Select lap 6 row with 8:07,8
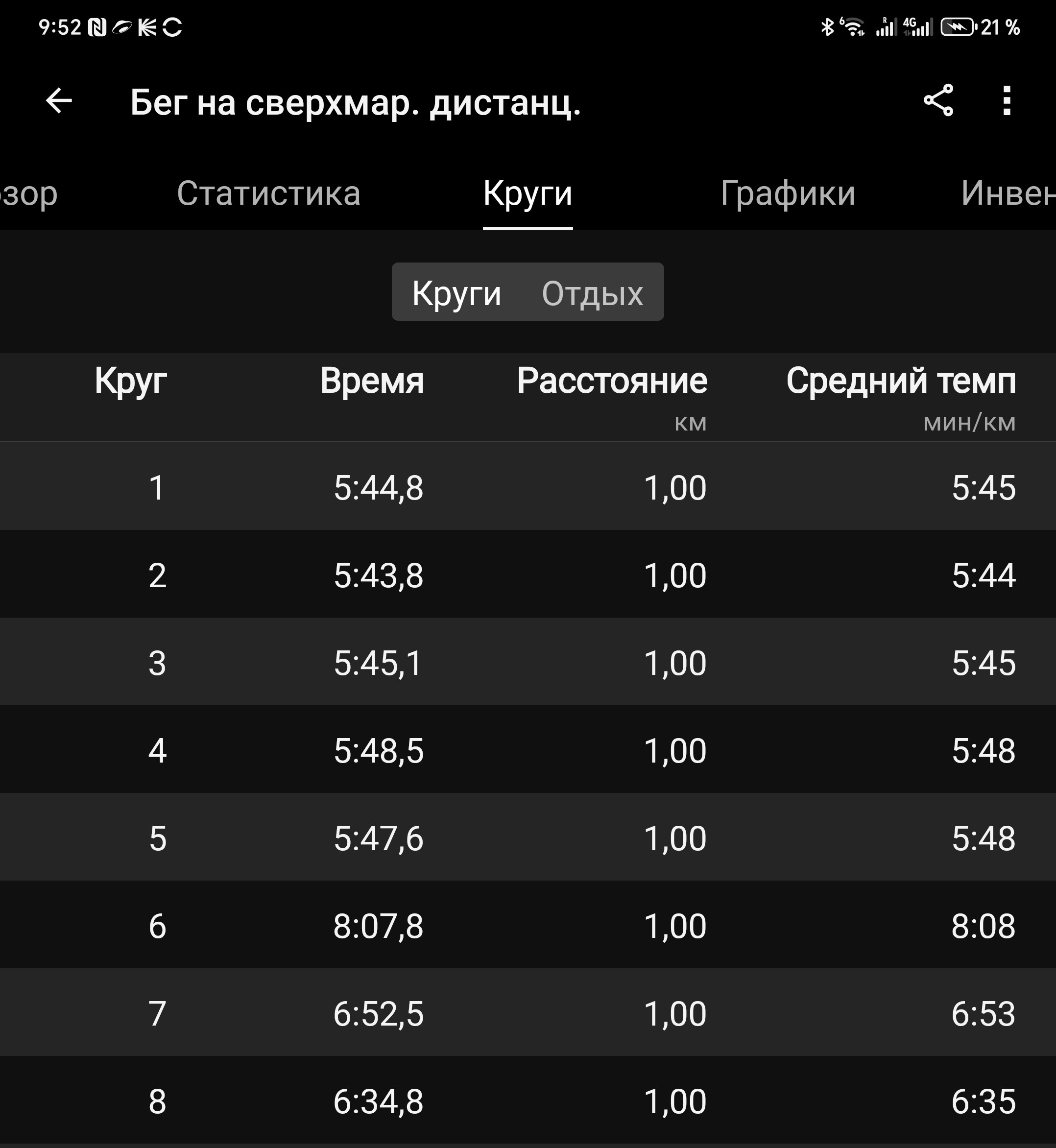The height and width of the screenshot is (1148, 1056). pos(528,926)
